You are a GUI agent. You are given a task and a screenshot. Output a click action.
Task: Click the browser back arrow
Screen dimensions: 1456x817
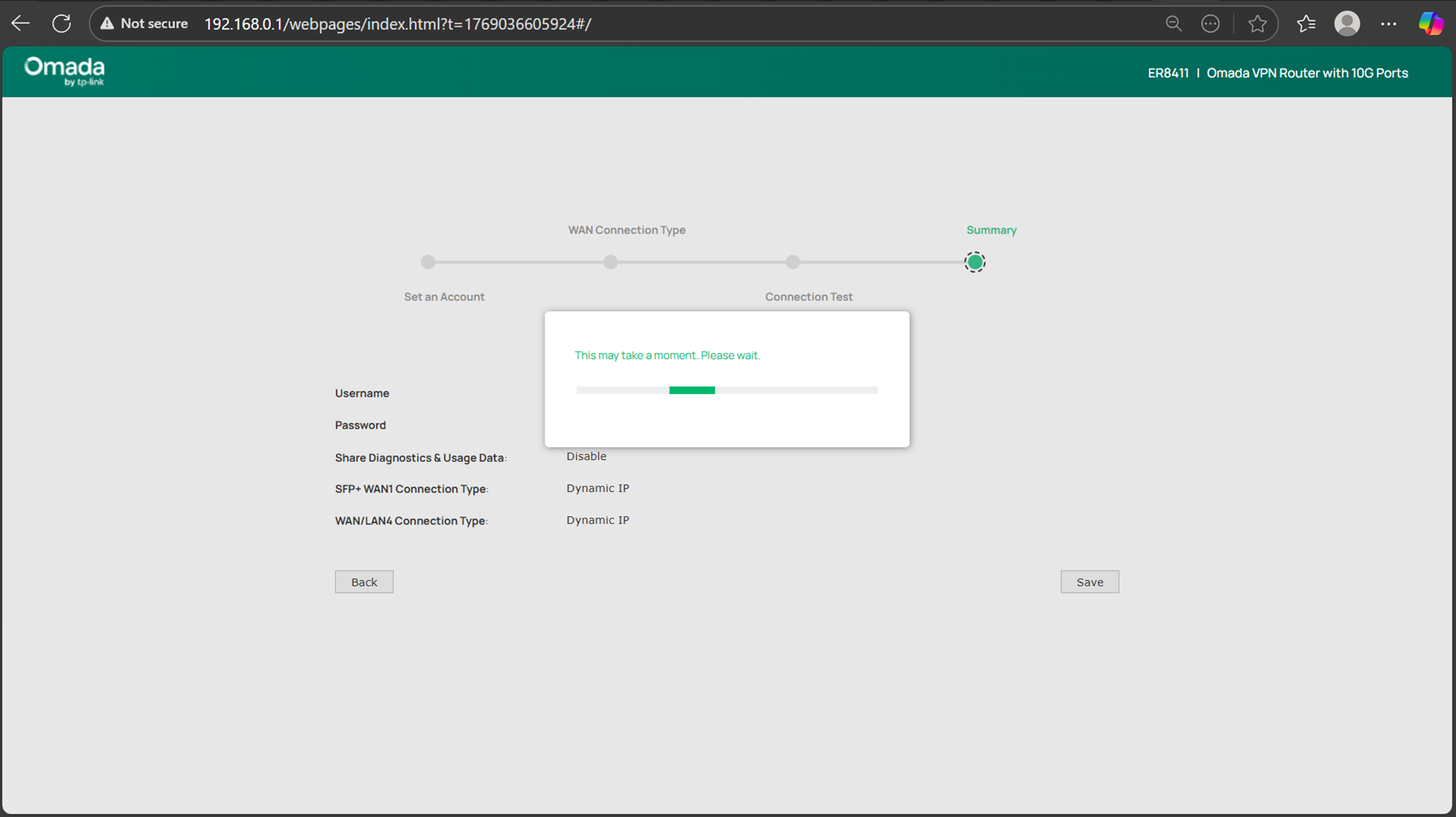click(20, 23)
